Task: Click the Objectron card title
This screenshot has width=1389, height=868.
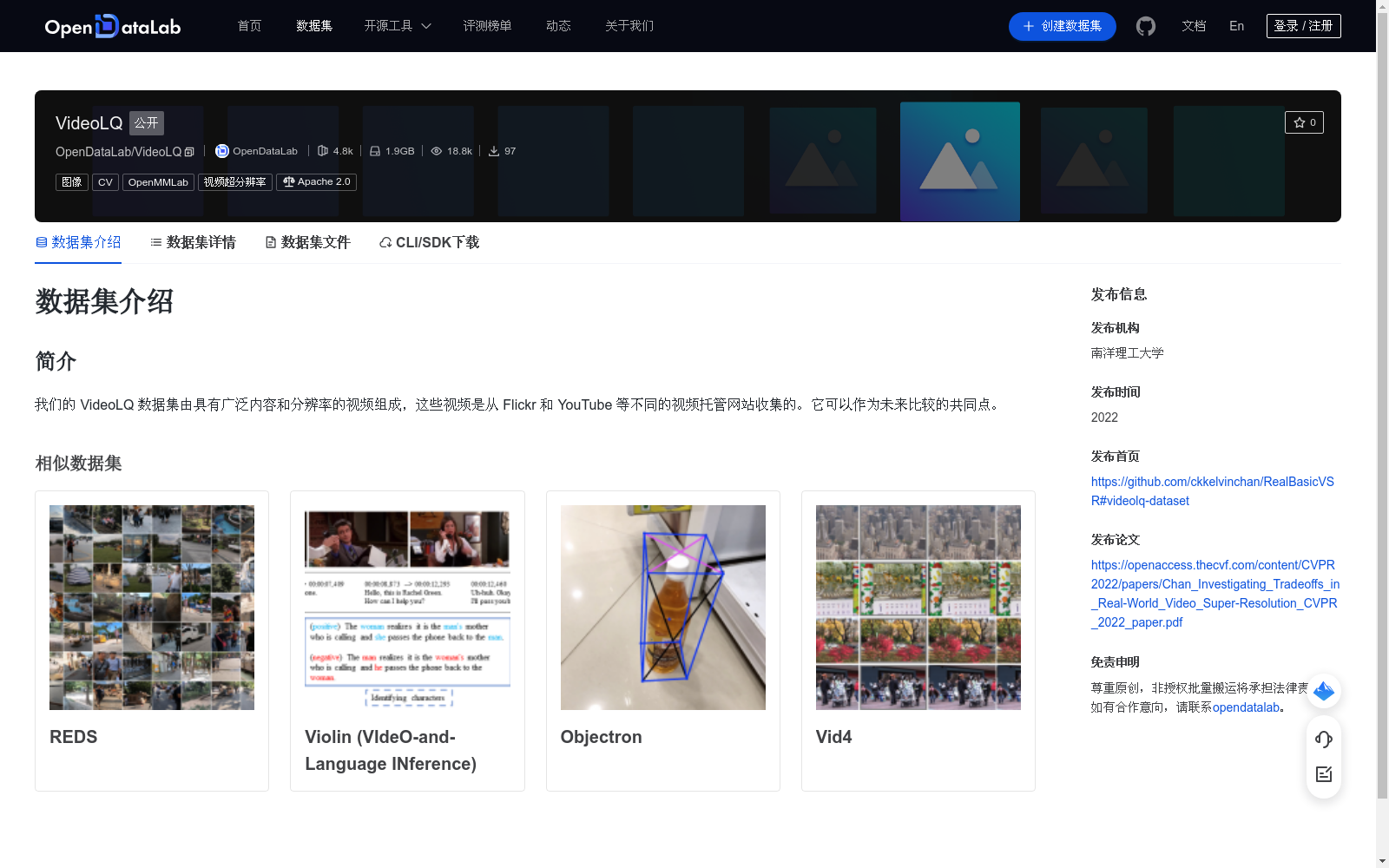Action: (602, 737)
